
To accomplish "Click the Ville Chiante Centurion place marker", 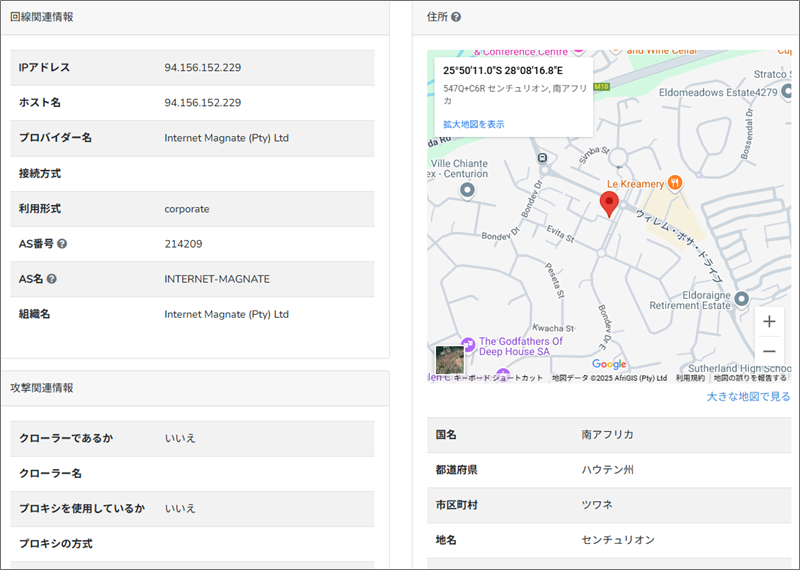I will [x=467, y=190].
